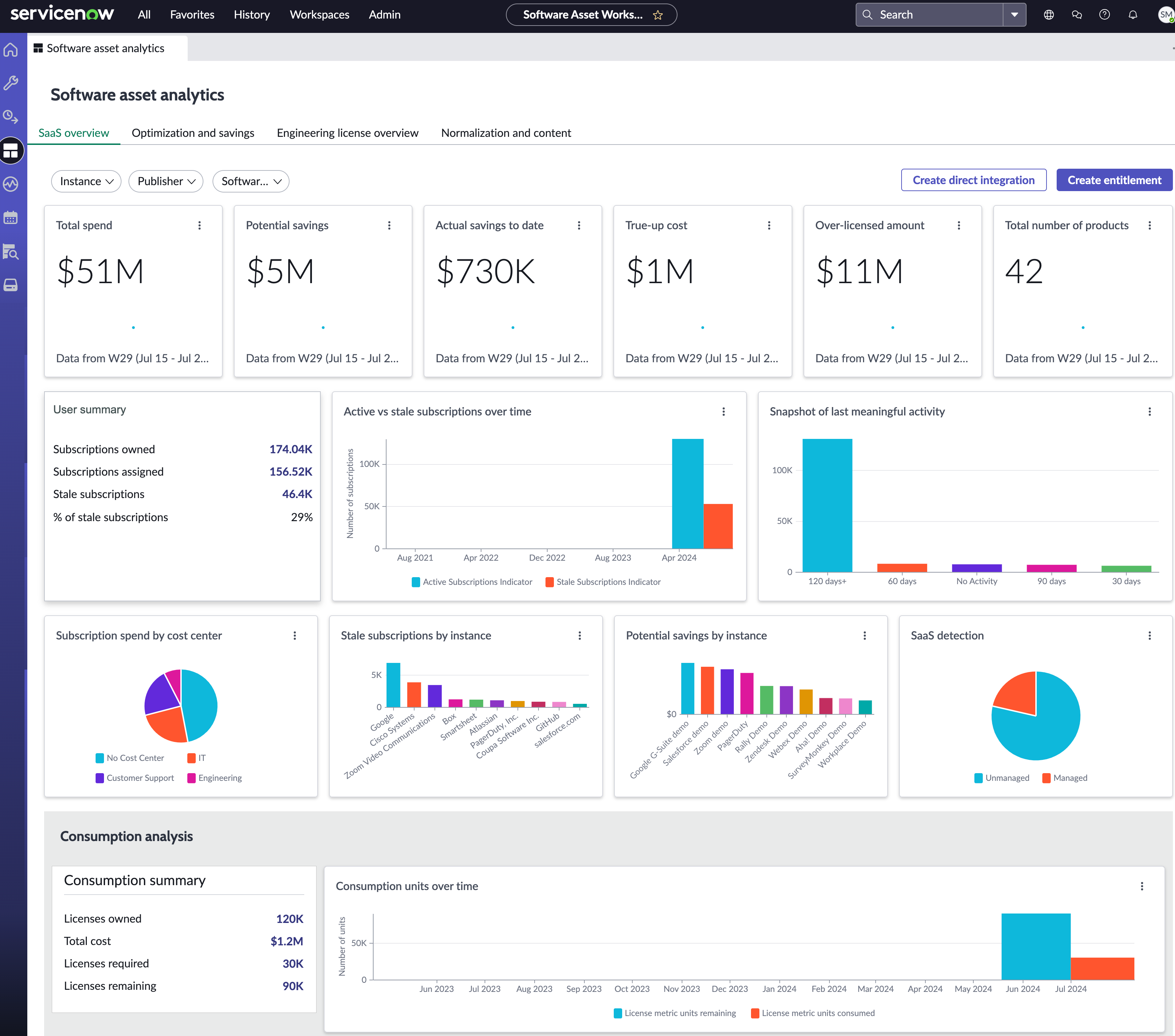The height and width of the screenshot is (1036, 1175).
Task: Open Potential savings card options menu
Action: [x=389, y=225]
